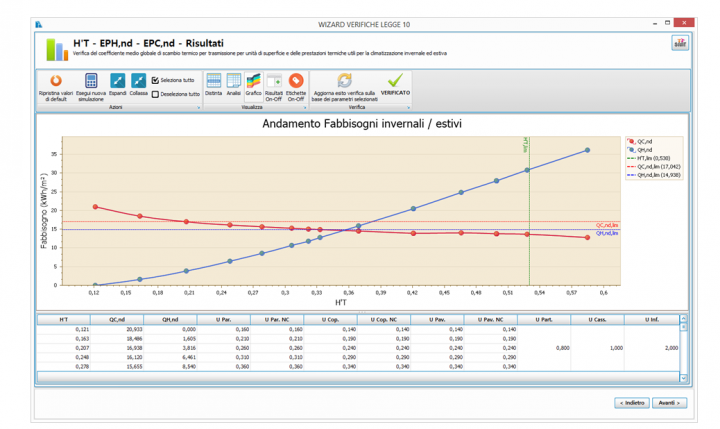Switch to the Analisi view
720x429 pixels.
pyautogui.click(x=233, y=80)
